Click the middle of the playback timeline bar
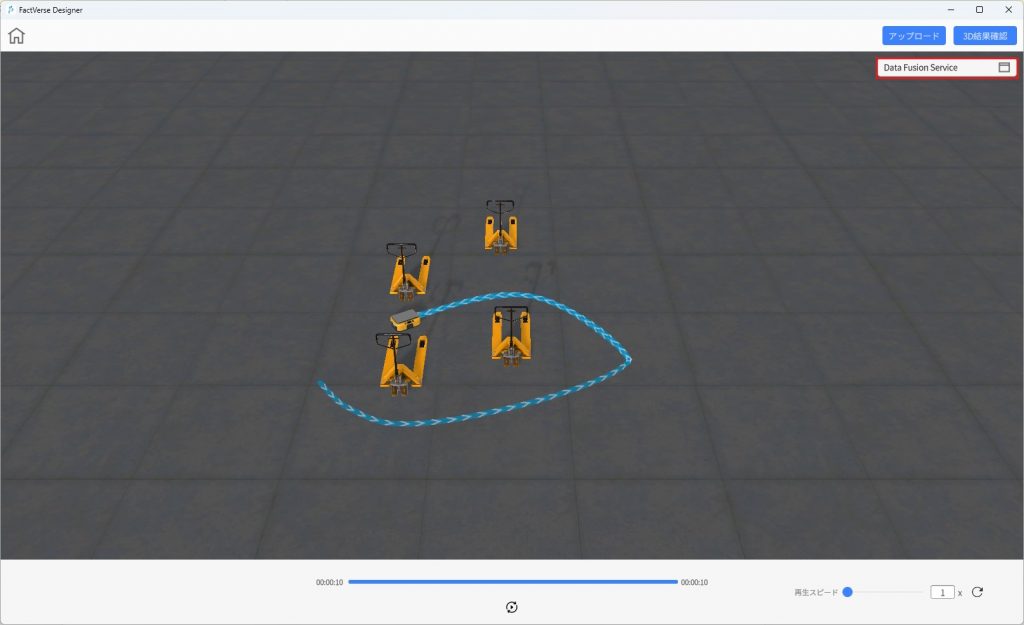This screenshot has height=625, width=1024. click(512, 582)
